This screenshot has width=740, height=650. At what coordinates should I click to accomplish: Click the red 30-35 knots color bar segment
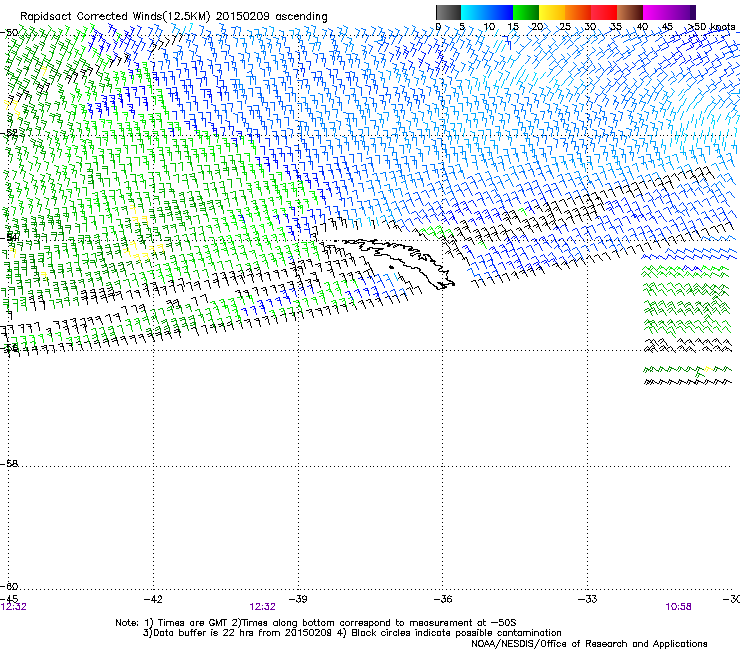click(x=604, y=12)
